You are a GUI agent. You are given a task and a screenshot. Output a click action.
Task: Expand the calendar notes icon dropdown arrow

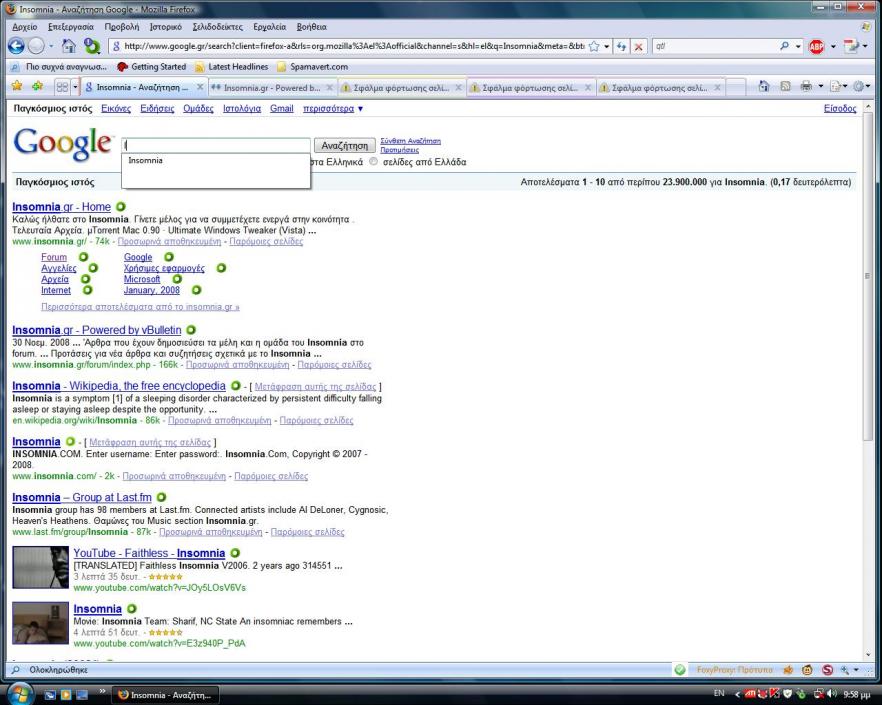click(x=866, y=47)
